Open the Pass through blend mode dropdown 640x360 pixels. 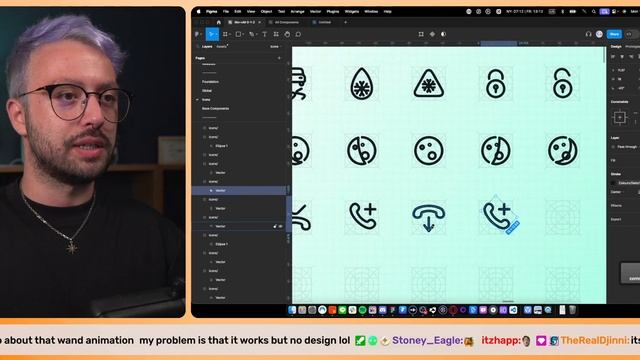click(627, 147)
